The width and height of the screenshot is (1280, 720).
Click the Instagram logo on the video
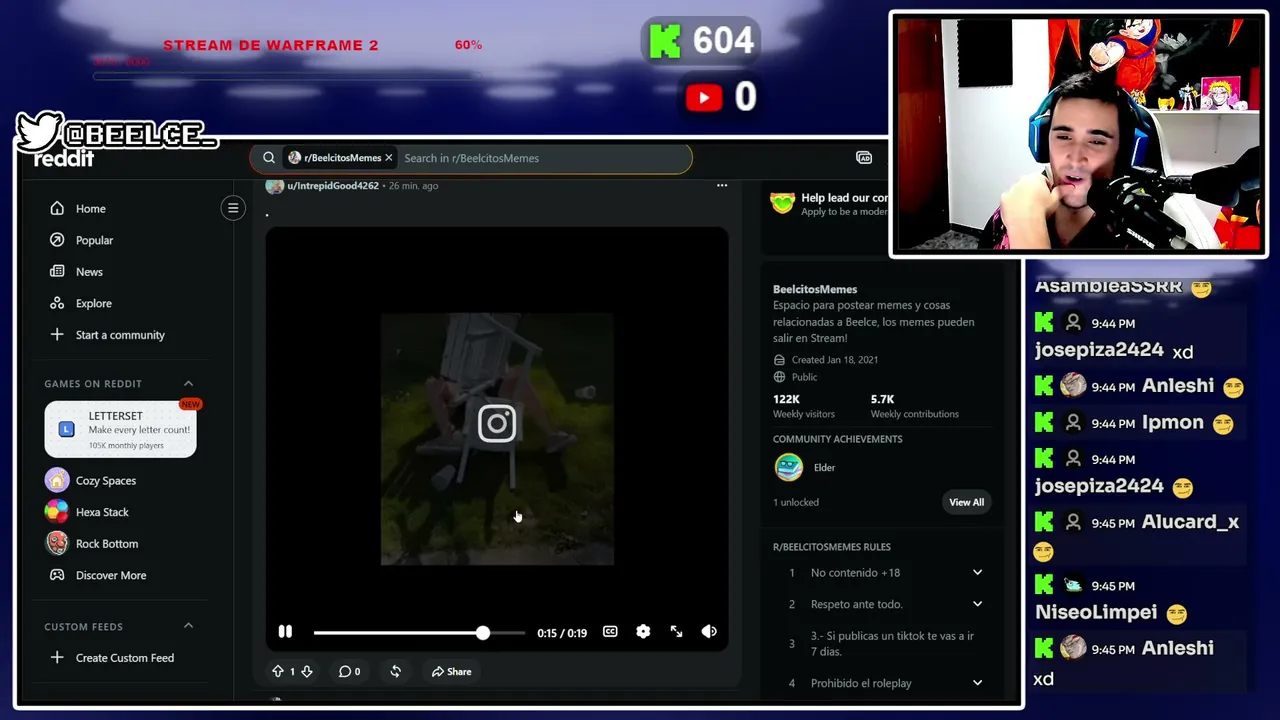pos(497,423)
